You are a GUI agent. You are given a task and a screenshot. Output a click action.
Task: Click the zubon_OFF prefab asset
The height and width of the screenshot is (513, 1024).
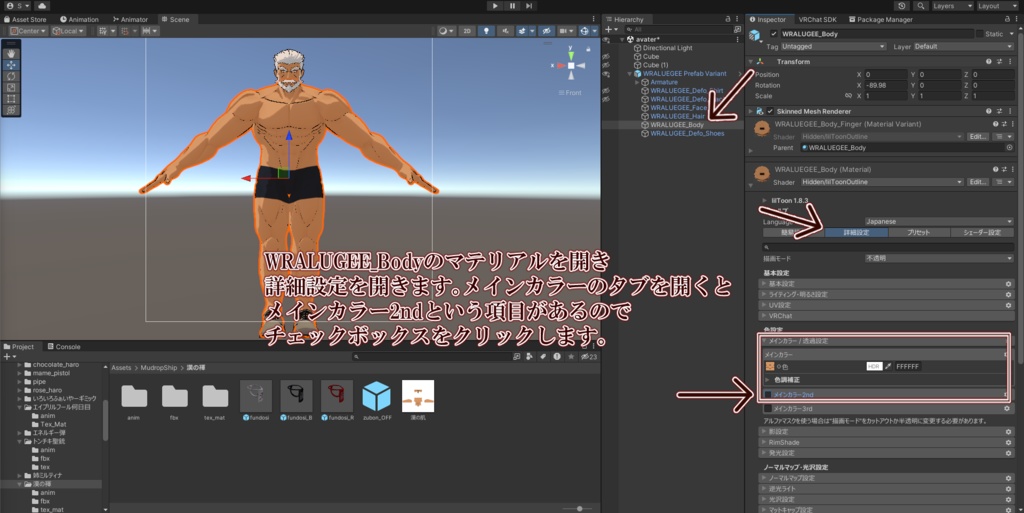pyautogui.click(x=377, y=396)
